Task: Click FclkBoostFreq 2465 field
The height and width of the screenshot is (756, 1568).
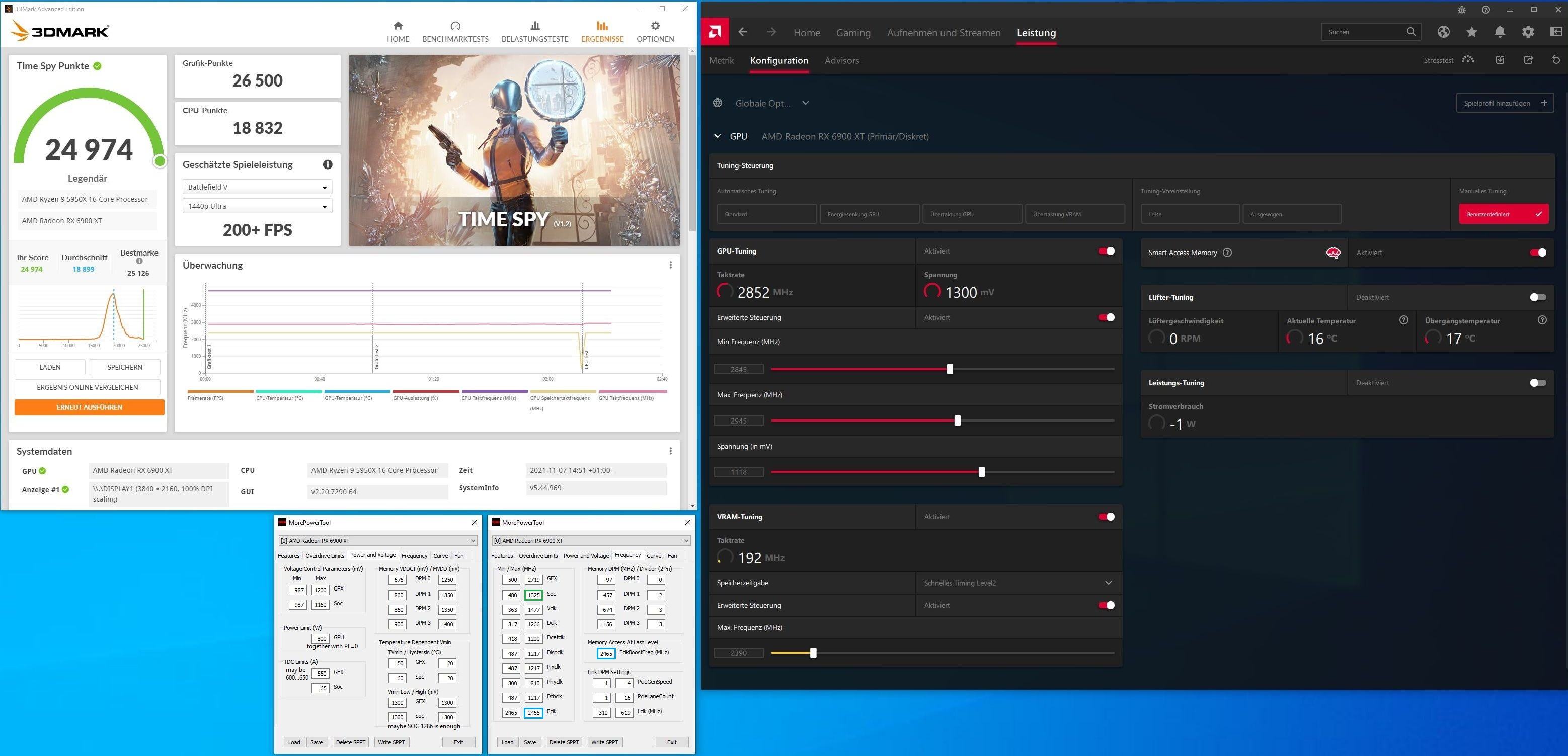Action: [606, 653]
